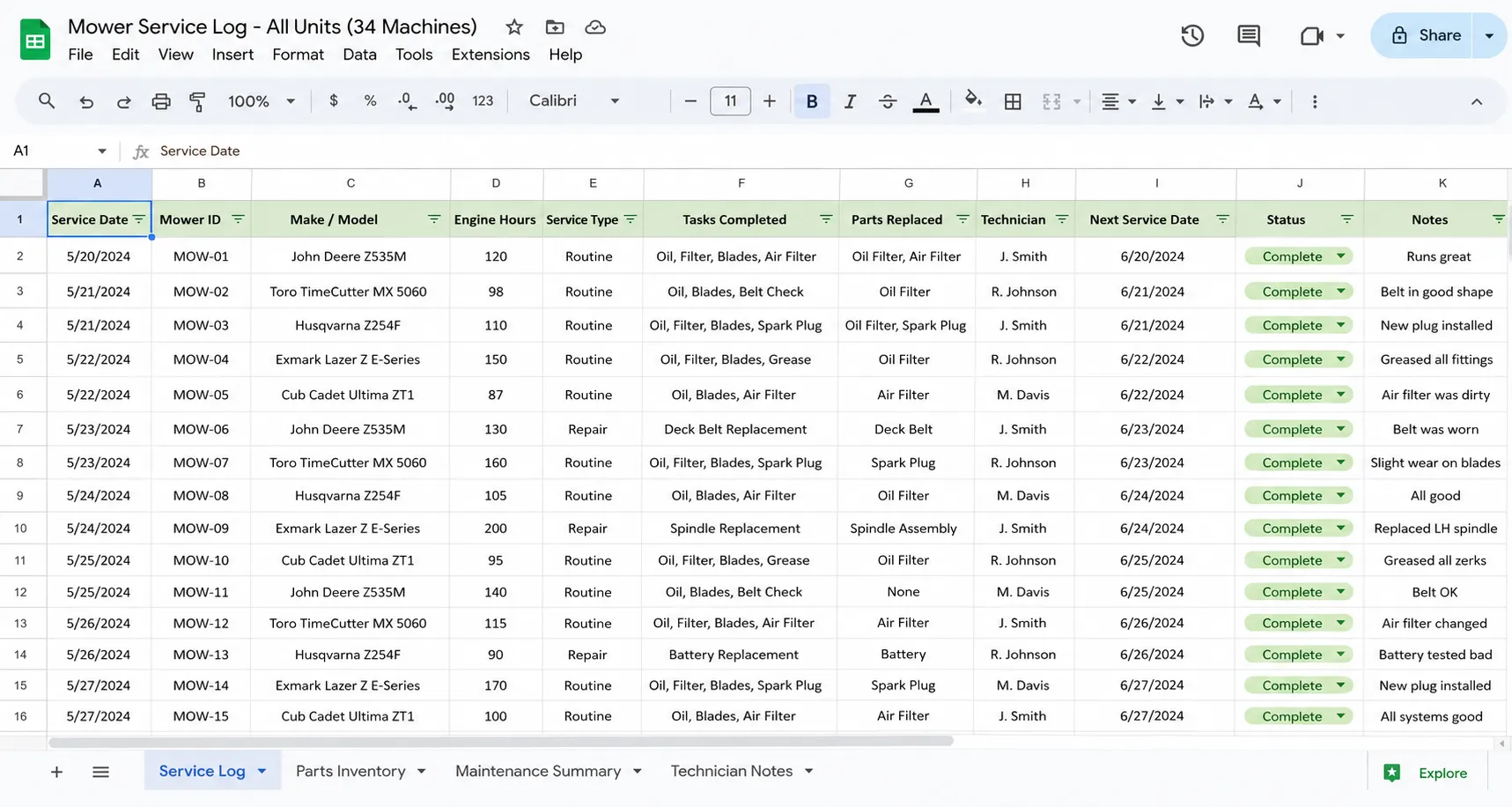Open Status dropdown for MOW-01 row
The image size is (1512, 807).
(x=1341, y=256)
